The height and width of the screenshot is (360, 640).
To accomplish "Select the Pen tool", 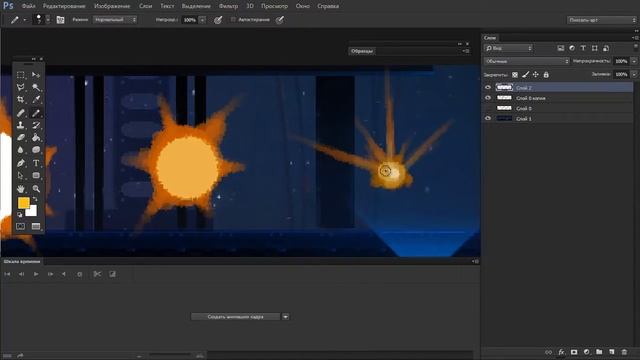I will 20,163.
